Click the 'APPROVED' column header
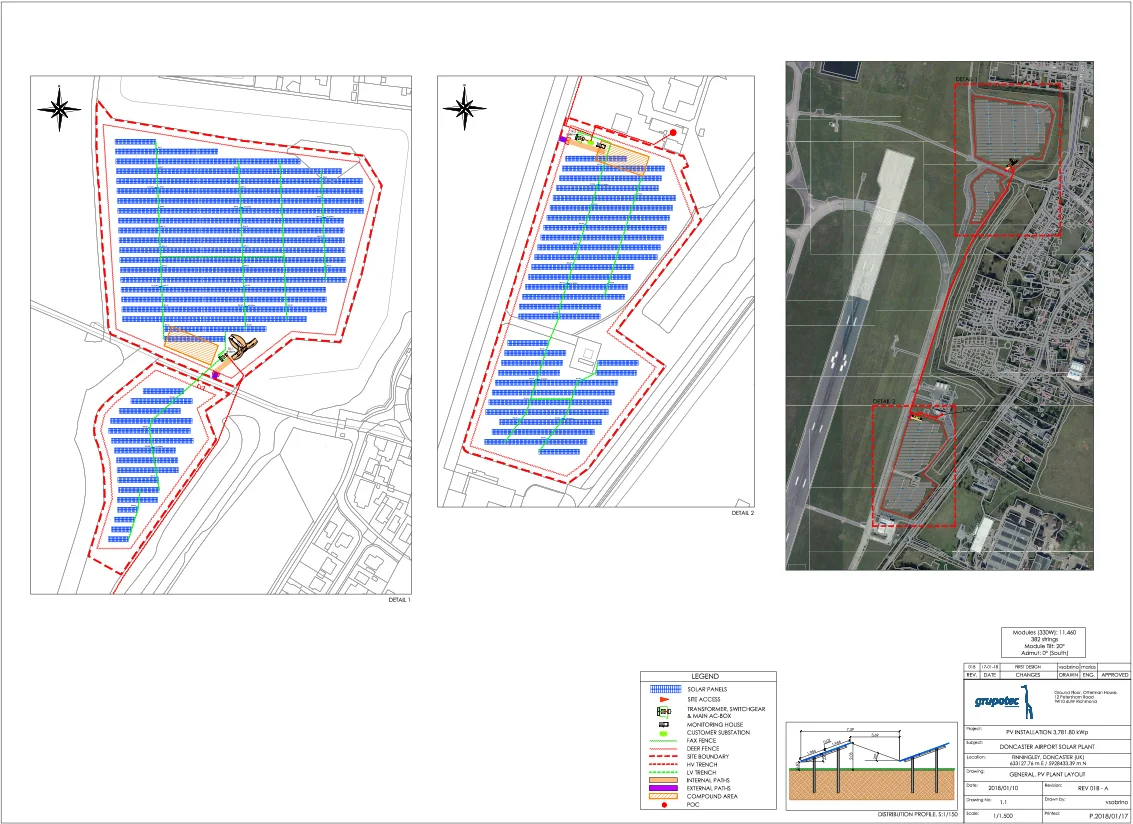The height and width of the screenshot is (824, 1133). point(1115,675)
